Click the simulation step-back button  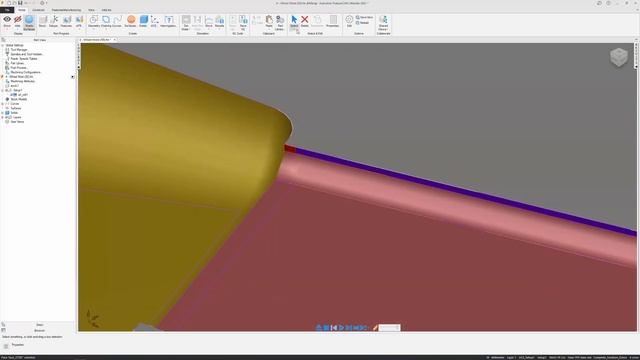334,327
